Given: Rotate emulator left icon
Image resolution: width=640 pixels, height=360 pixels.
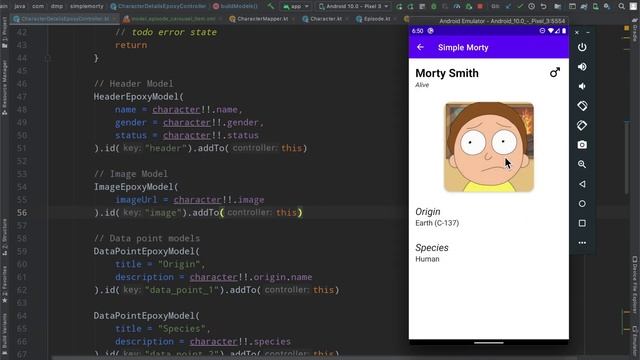Looking at the screenshot, I should pos(582,106).
